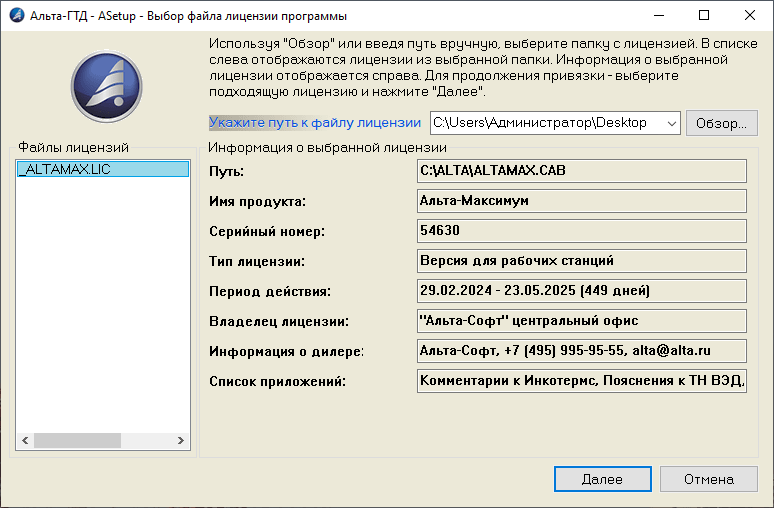Viewport: 774px width, 508px height.
Task: Click the Владелец лицензии owner field
Action: 581,321
